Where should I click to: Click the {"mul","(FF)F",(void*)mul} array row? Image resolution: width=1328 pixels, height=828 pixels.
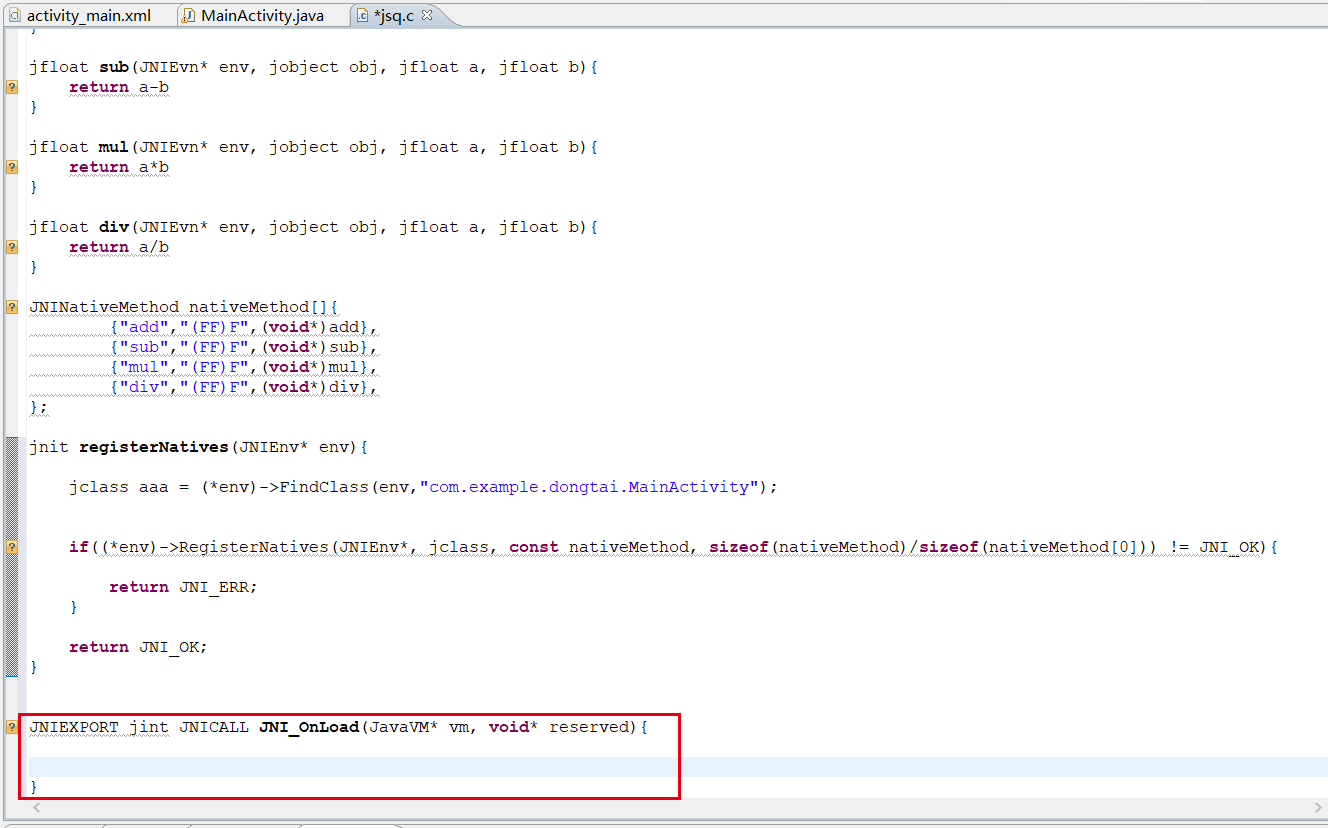(x=244, y=367)
